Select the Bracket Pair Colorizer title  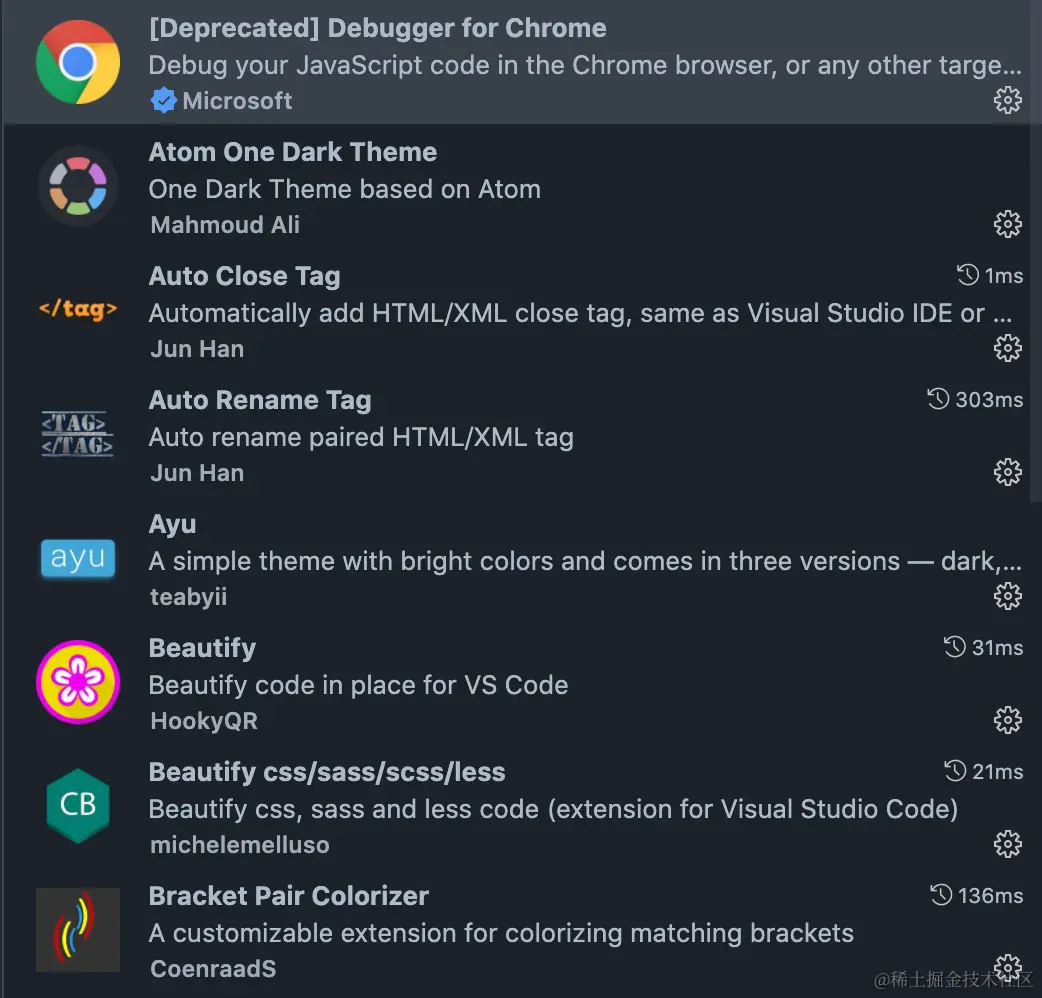(289, 896)
